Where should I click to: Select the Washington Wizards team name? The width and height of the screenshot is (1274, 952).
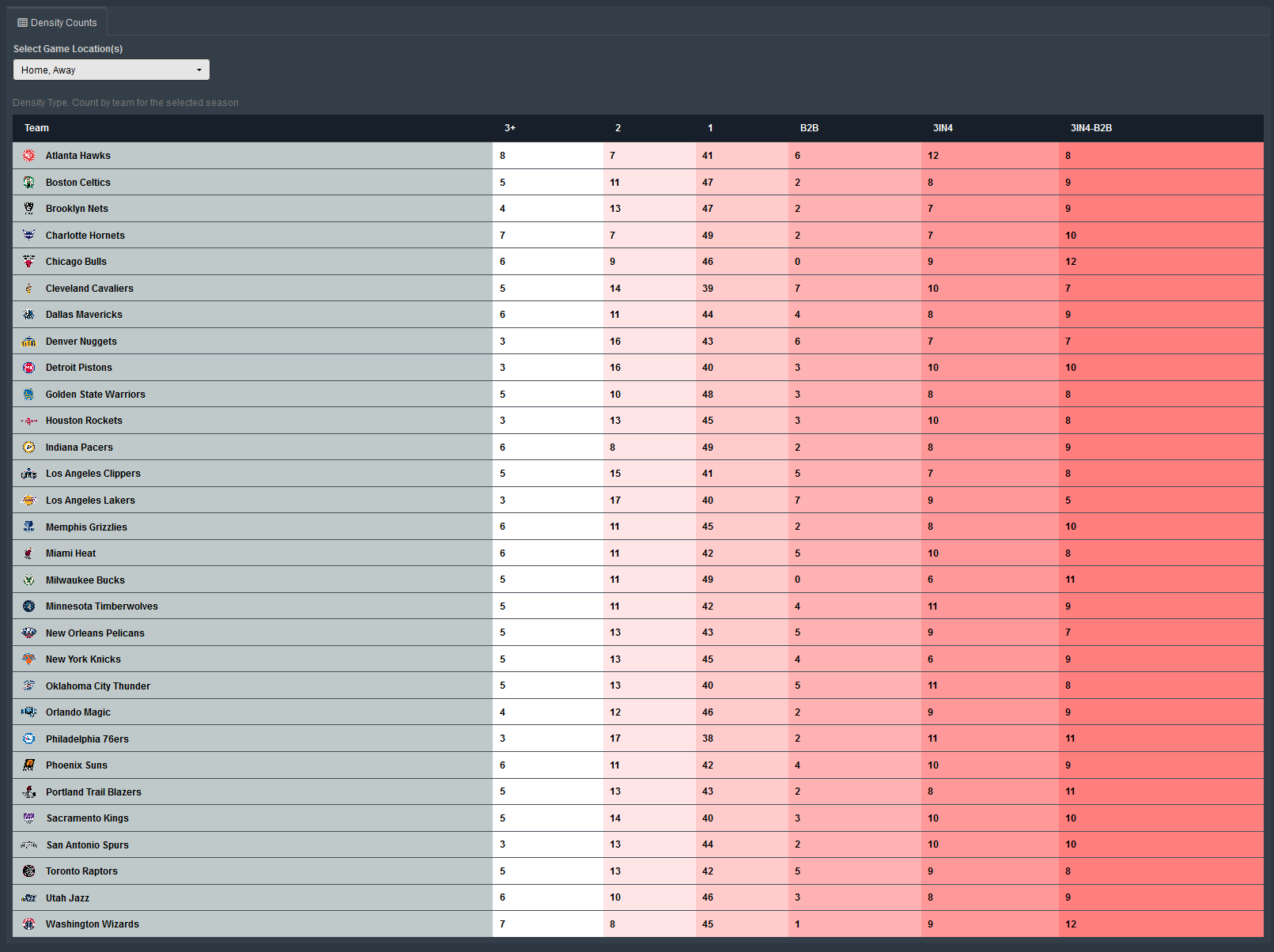[x=93, y=924]
